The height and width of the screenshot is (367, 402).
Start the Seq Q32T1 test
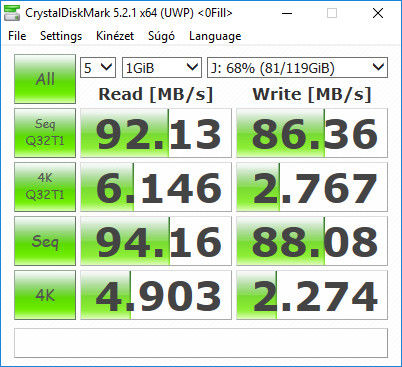[x=45, y=133]
